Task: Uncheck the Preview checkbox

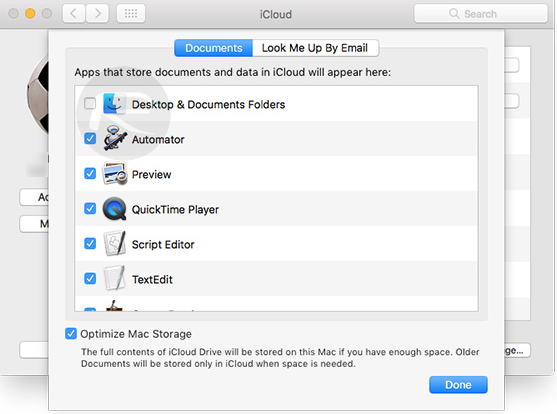Action: tap(90, 173)
